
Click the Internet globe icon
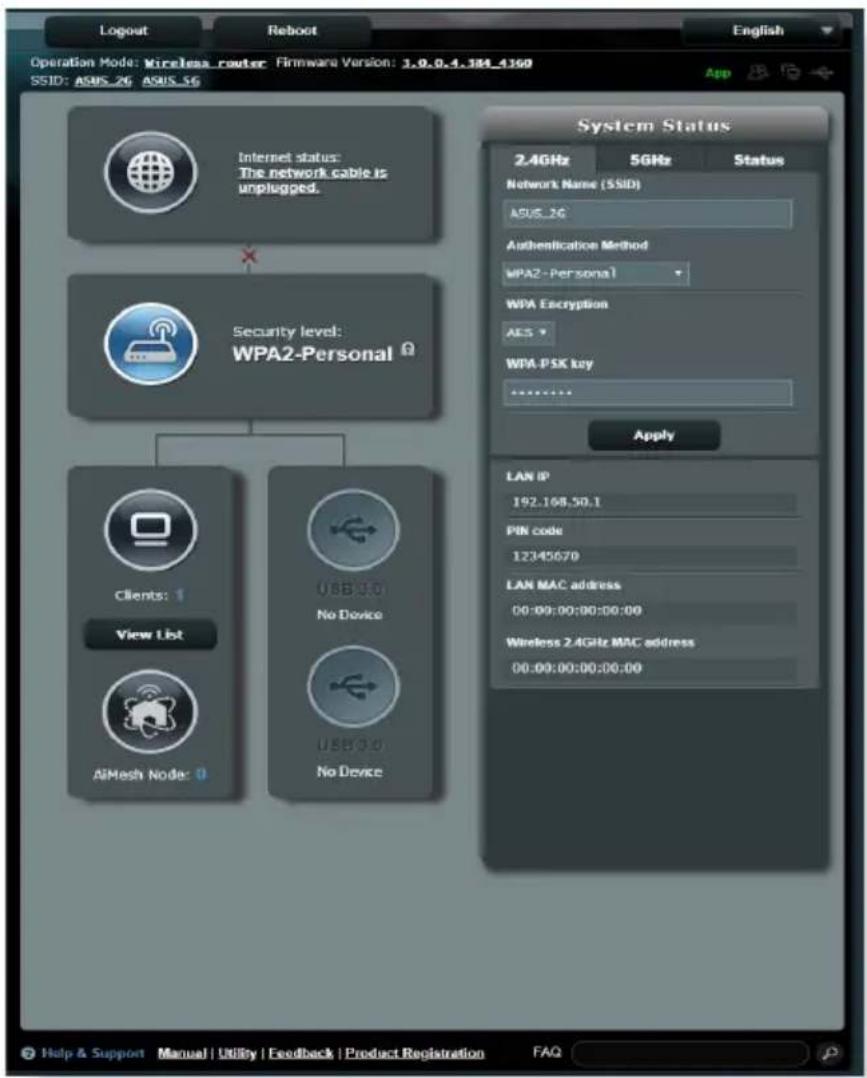(151, 172)
